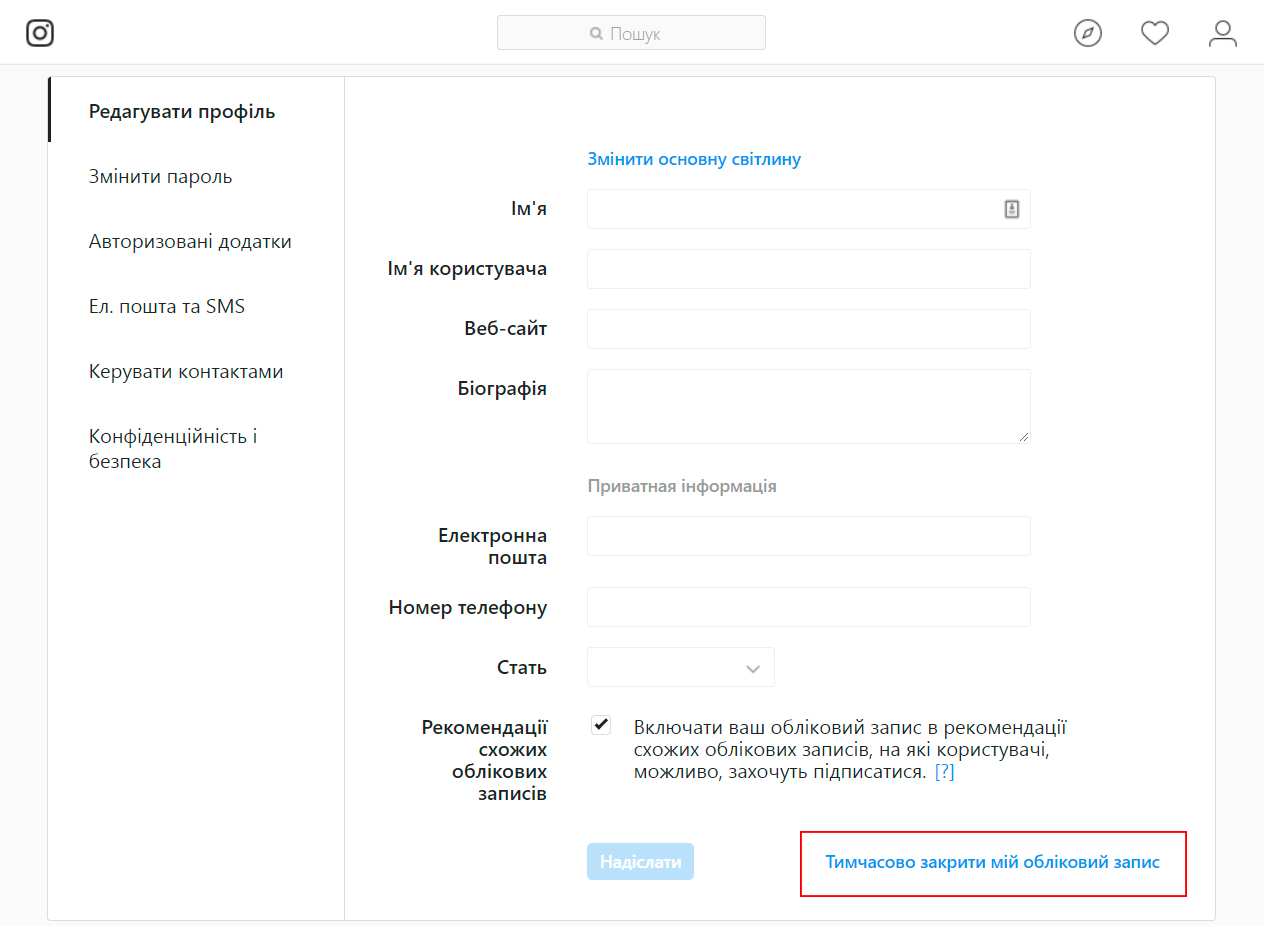The image size is (1264, 926).
Task: Open Ел. пошта та SMS settings
Action: tap(167, 307)
